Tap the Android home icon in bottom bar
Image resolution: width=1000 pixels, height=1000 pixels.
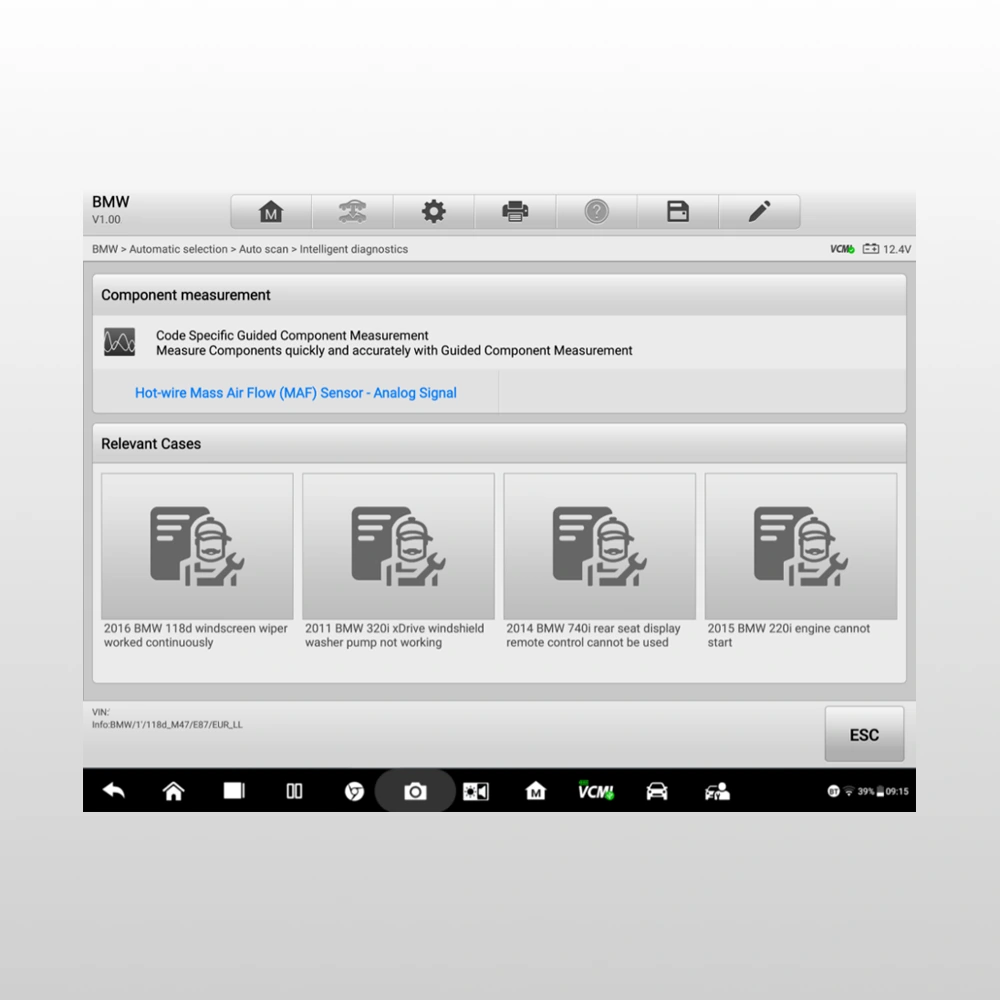173,791
